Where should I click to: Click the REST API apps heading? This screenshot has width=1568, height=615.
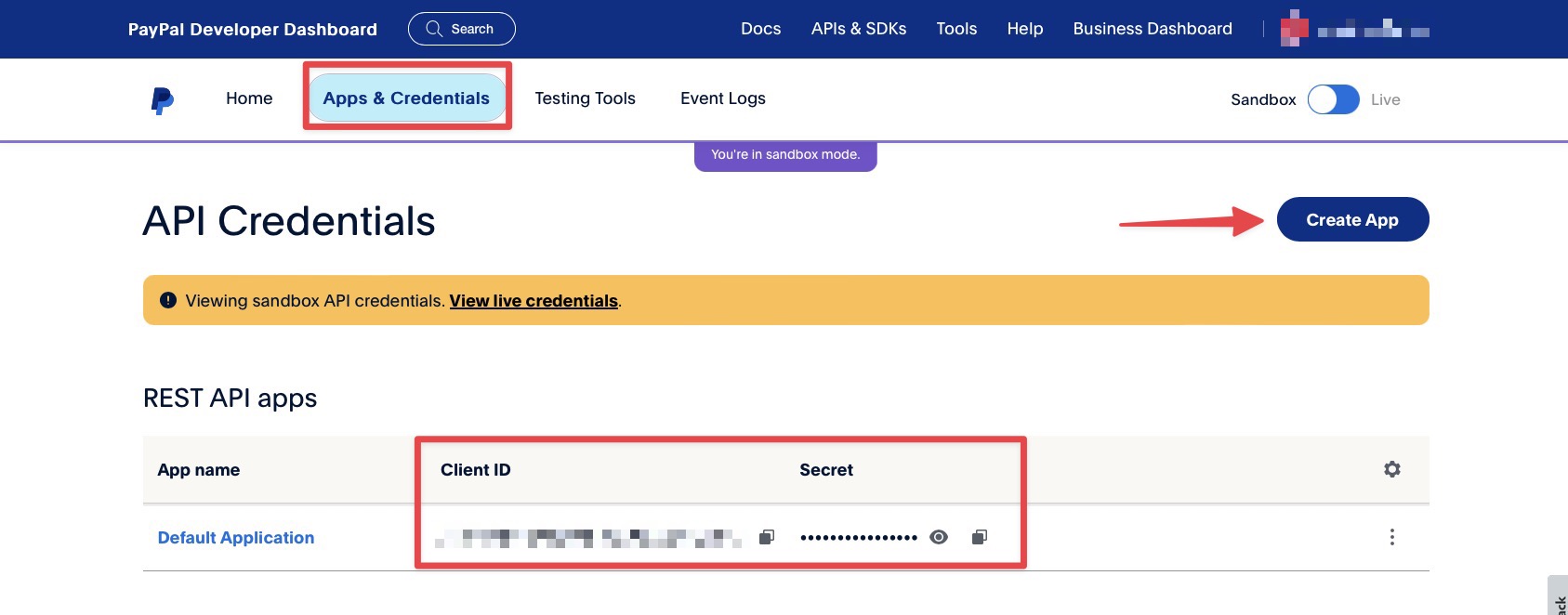(230, 399)
